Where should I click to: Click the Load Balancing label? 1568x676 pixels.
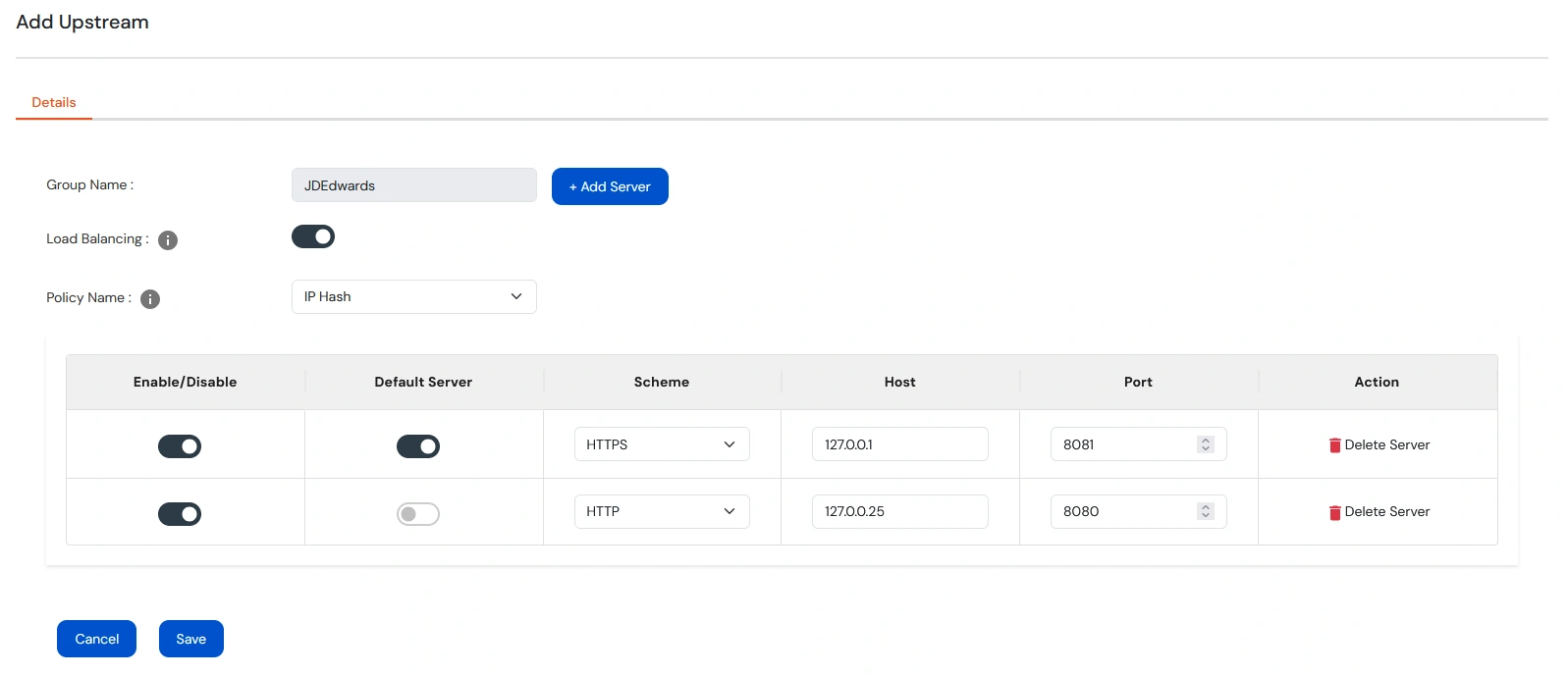[97, 238]
